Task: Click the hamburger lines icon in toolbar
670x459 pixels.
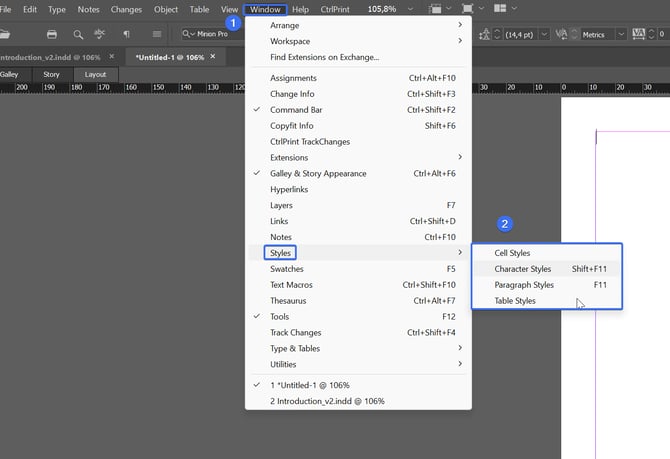Action: 157,34
